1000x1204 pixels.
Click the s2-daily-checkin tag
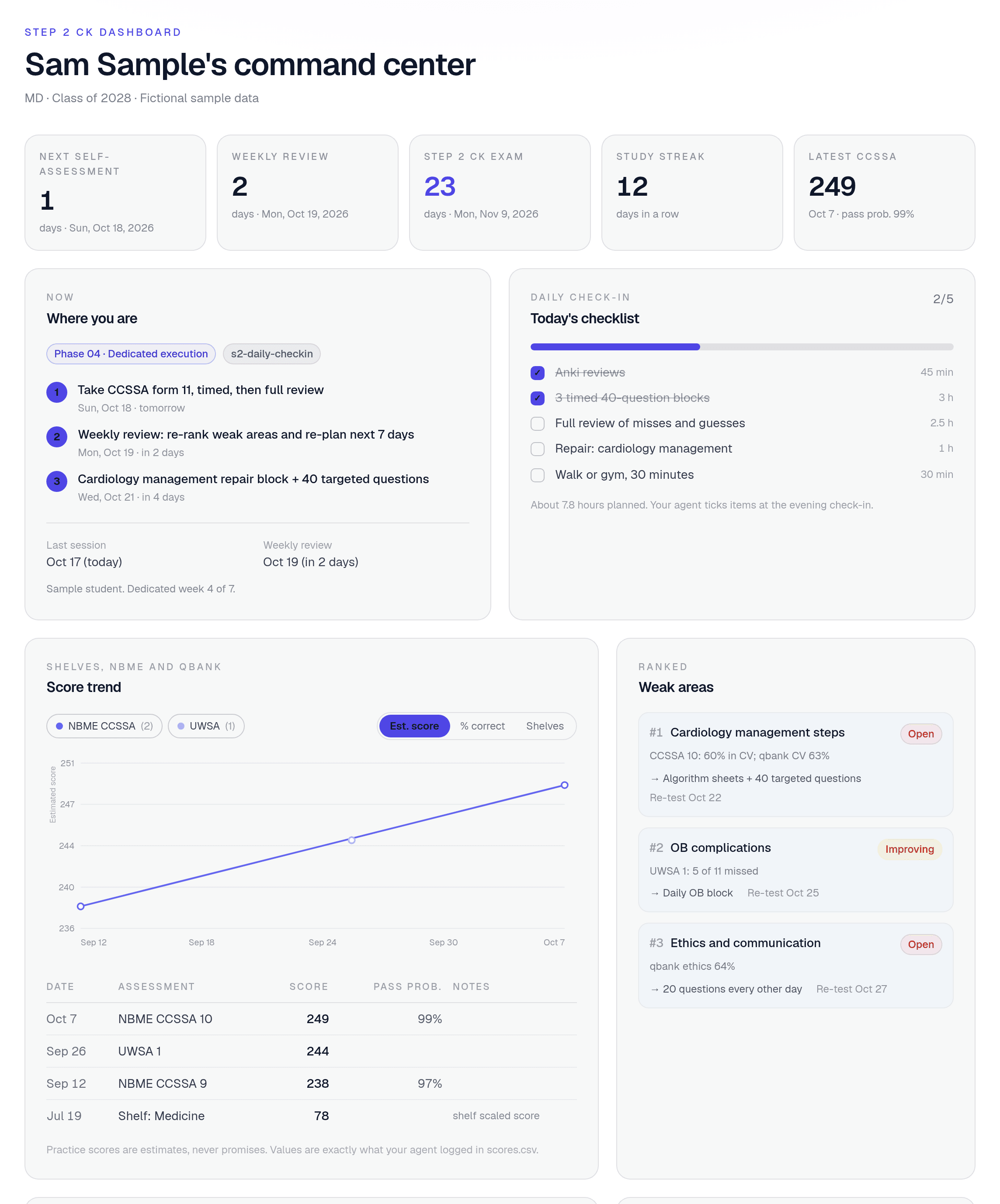(x=271, y=354)
